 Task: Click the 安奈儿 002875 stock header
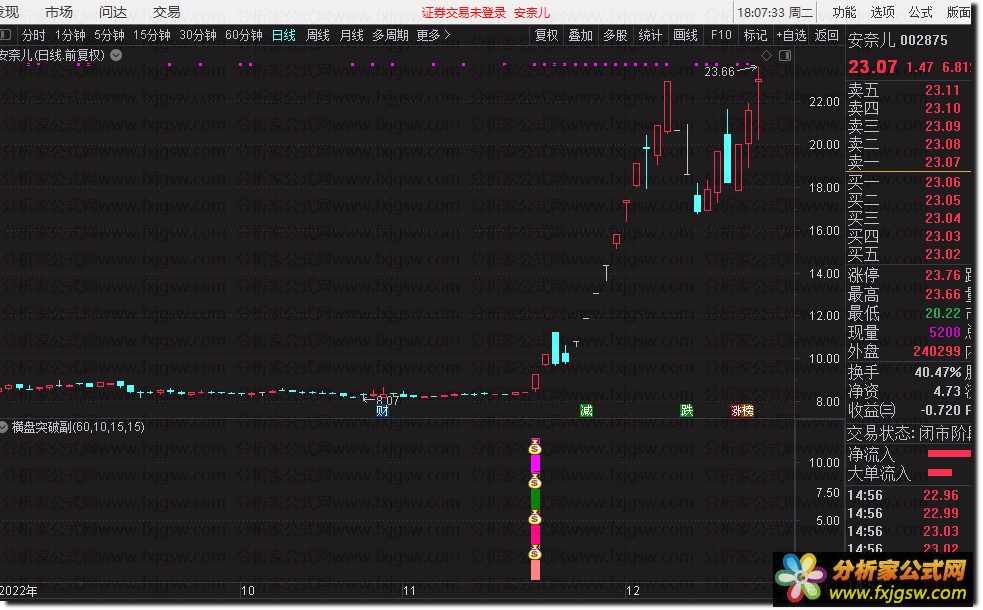(898, 41)
